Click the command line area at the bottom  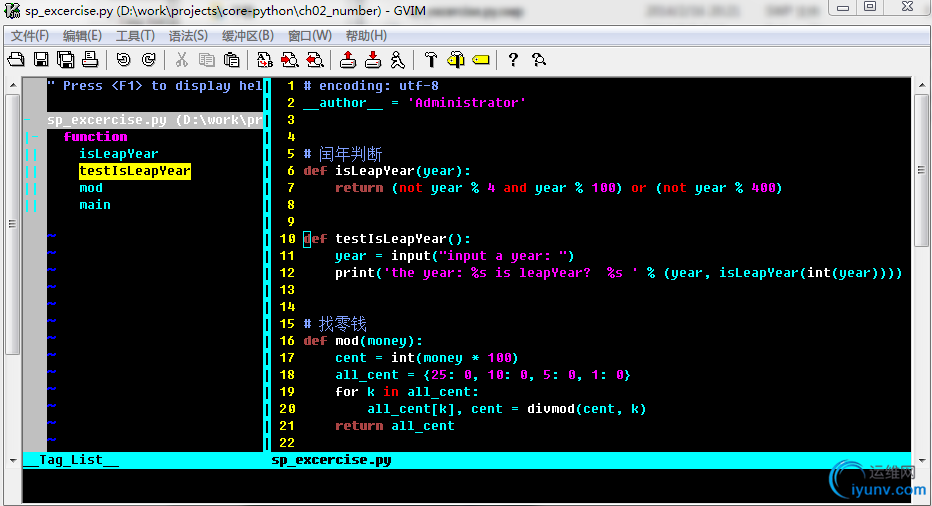(x=467, y=485)
